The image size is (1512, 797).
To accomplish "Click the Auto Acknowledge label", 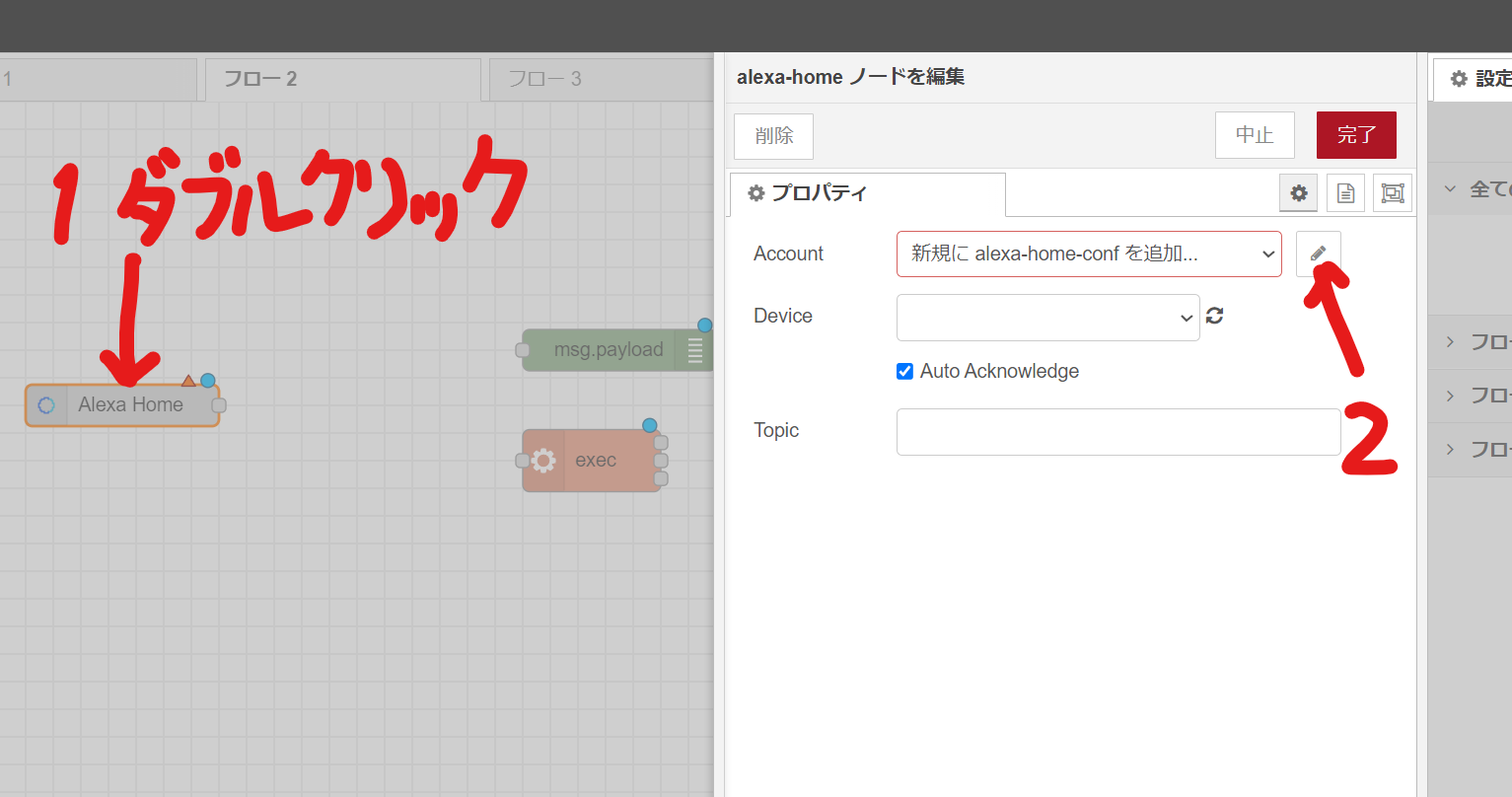I will coord(999,371).
